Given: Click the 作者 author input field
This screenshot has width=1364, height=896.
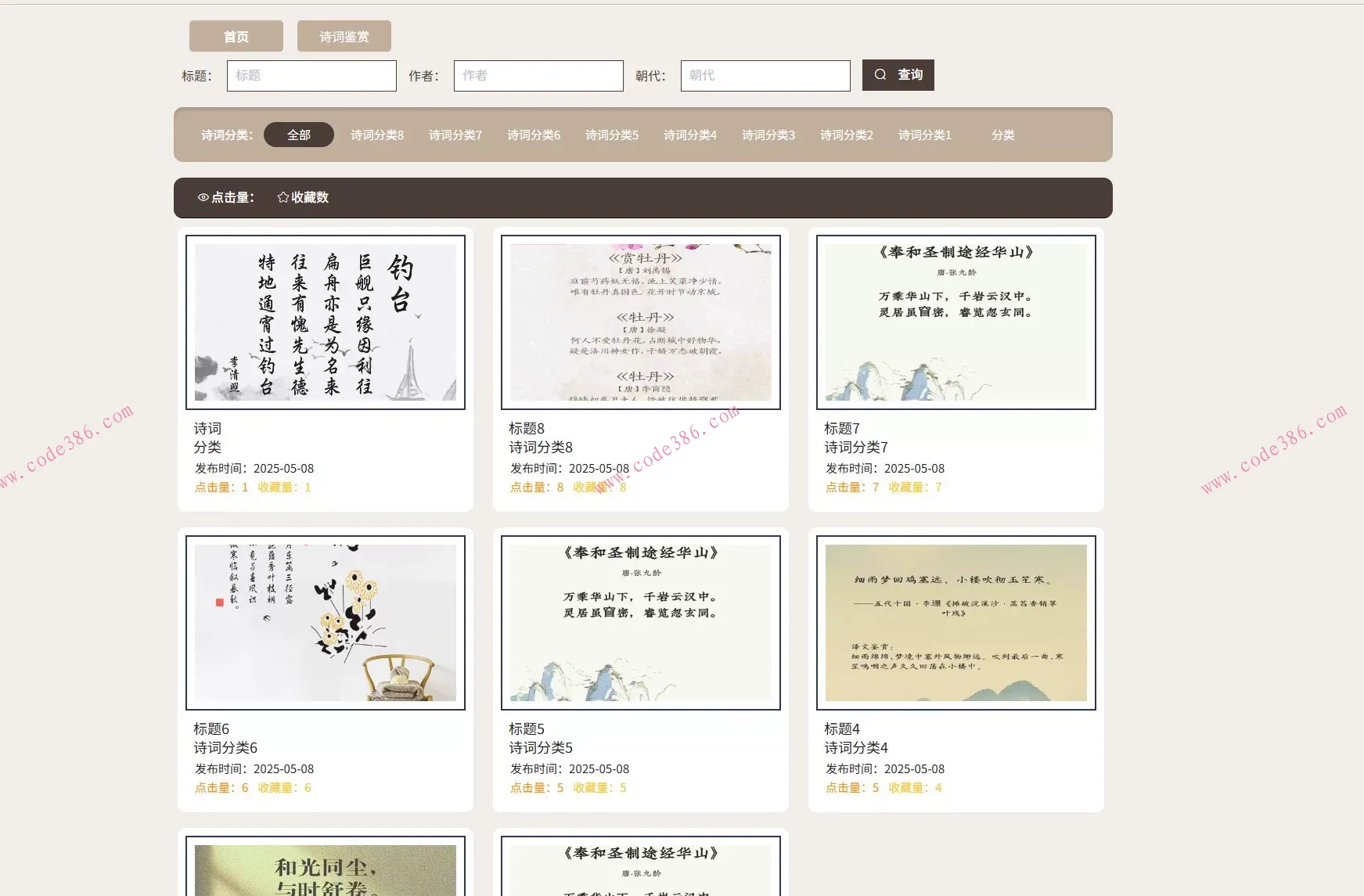Looking at the screenshot, I should coord(538,75).
